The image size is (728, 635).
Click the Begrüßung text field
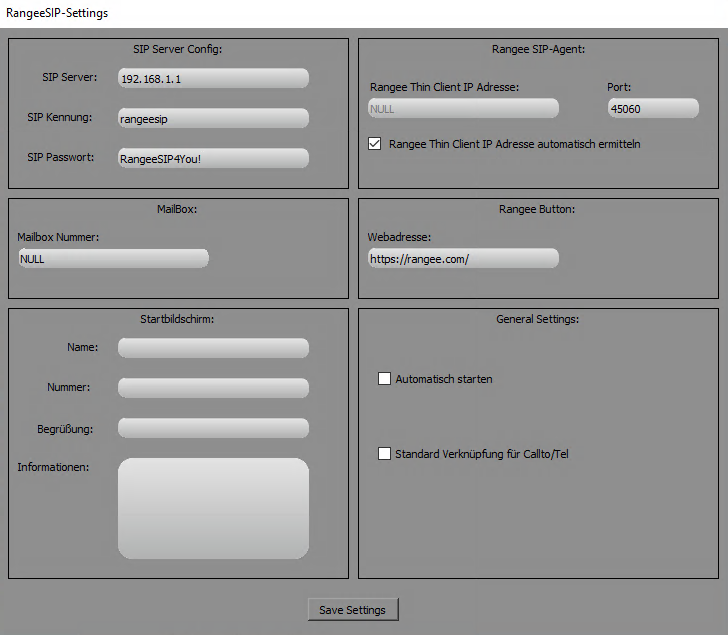(x=213, y=428)
